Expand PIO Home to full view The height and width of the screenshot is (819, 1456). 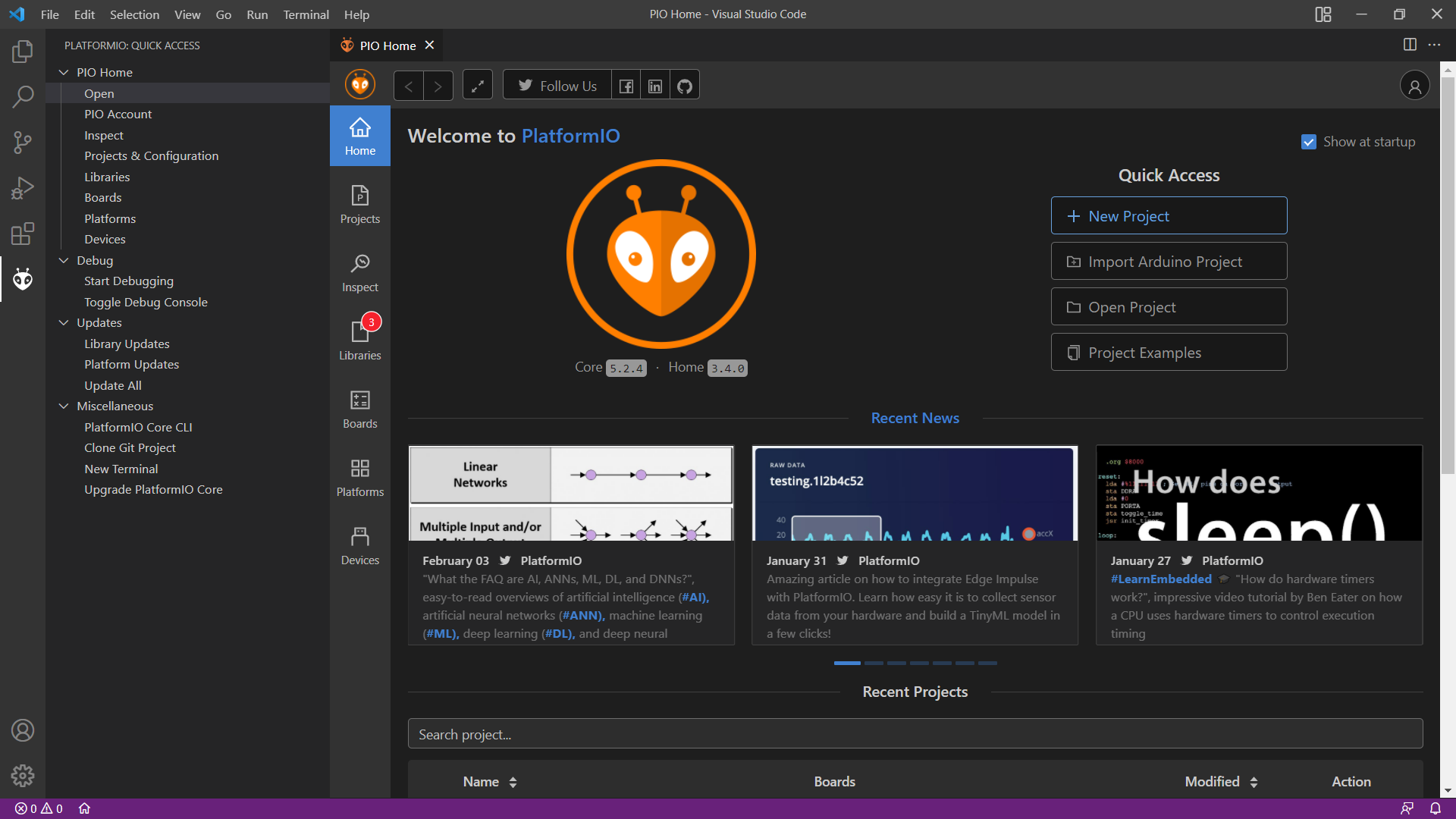tap(478, 86)
